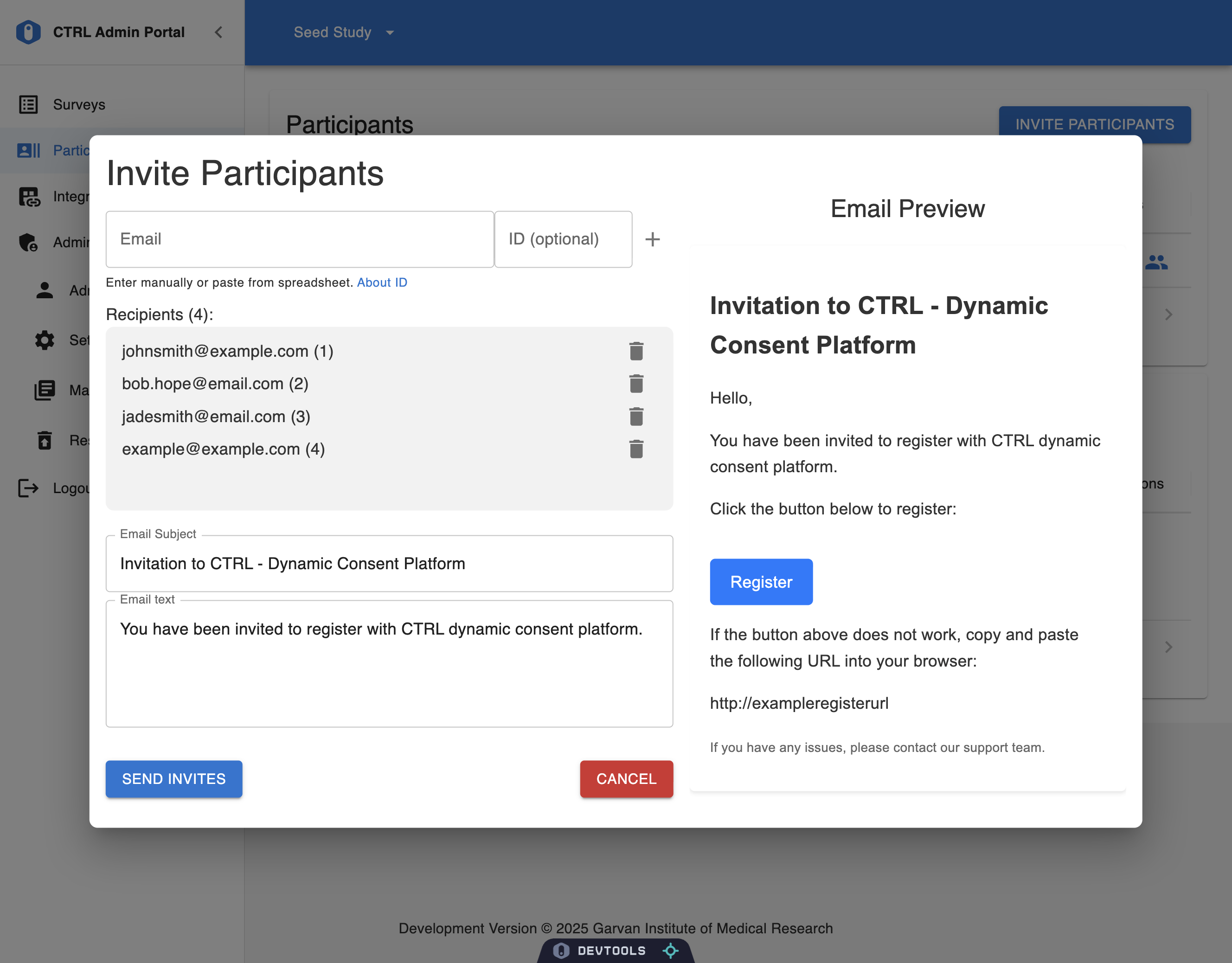
Task: Click the Register button in the preview
Action: pos(761,582)
